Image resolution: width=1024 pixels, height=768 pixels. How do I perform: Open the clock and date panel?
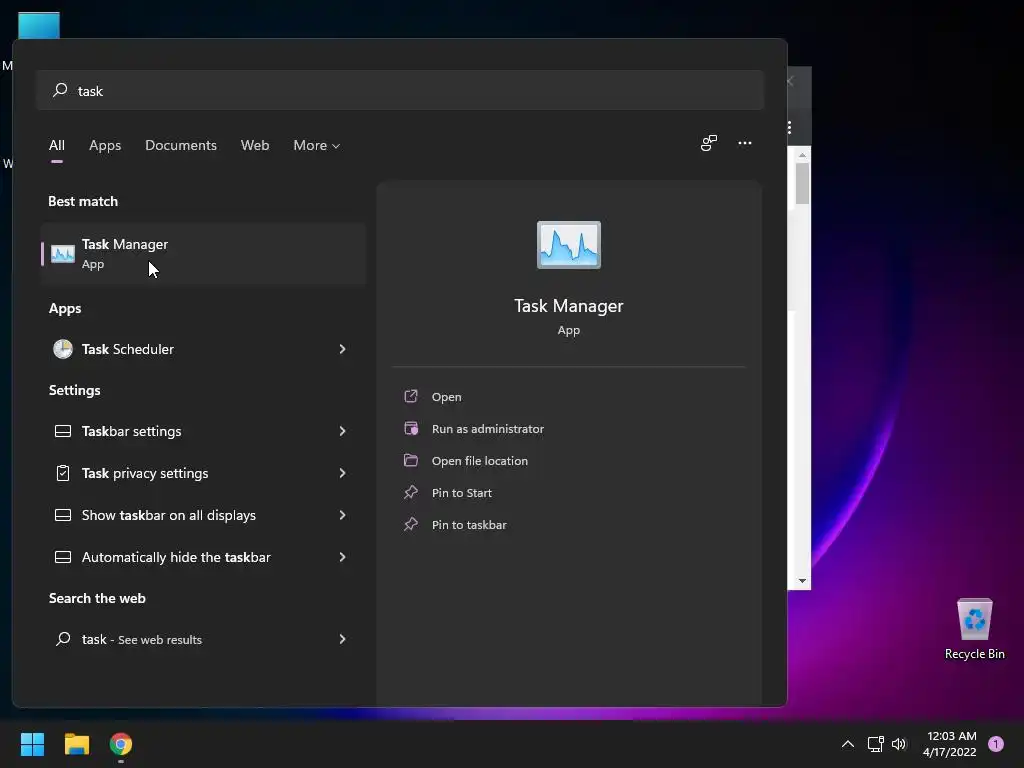[x=950, y=744]
